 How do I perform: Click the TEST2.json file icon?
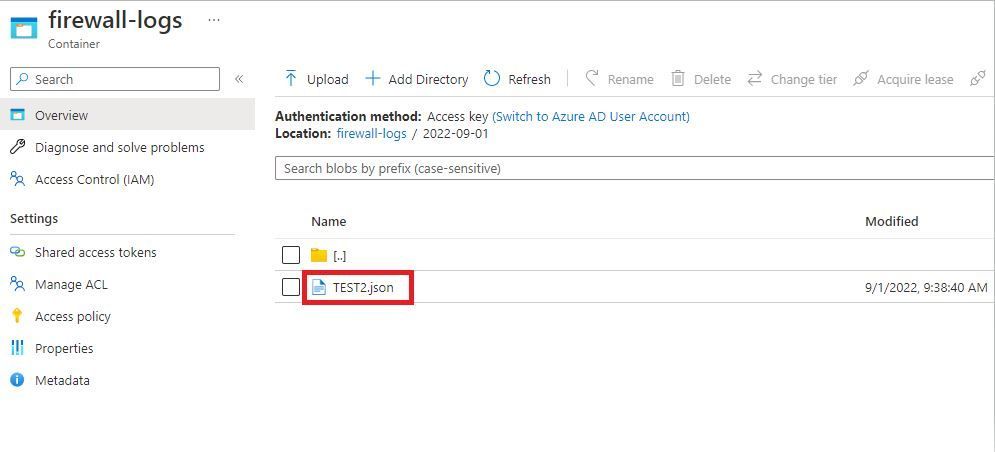319,288
